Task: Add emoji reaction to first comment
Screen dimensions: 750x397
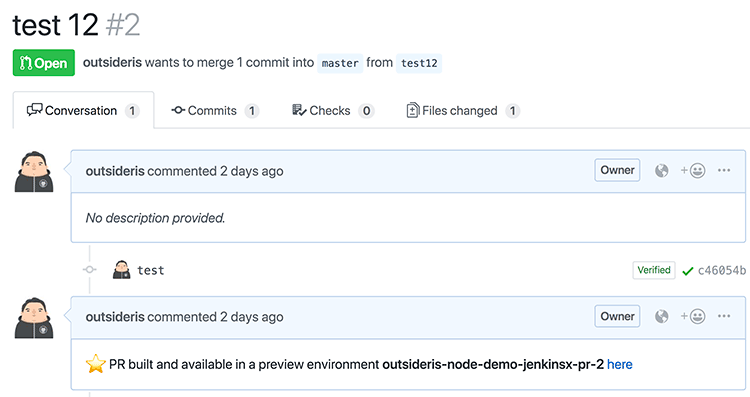Action: [x=693, y=171]
